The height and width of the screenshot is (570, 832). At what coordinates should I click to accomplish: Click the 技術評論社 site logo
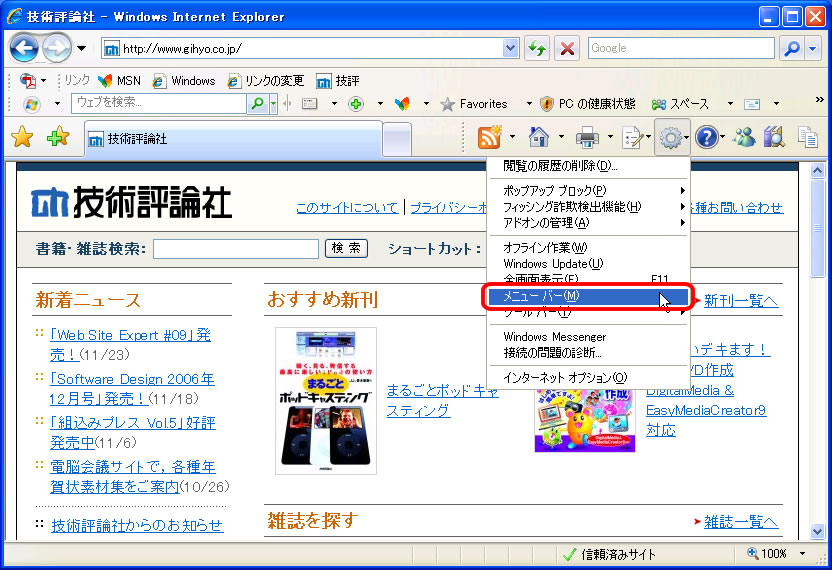coord(132,203)
